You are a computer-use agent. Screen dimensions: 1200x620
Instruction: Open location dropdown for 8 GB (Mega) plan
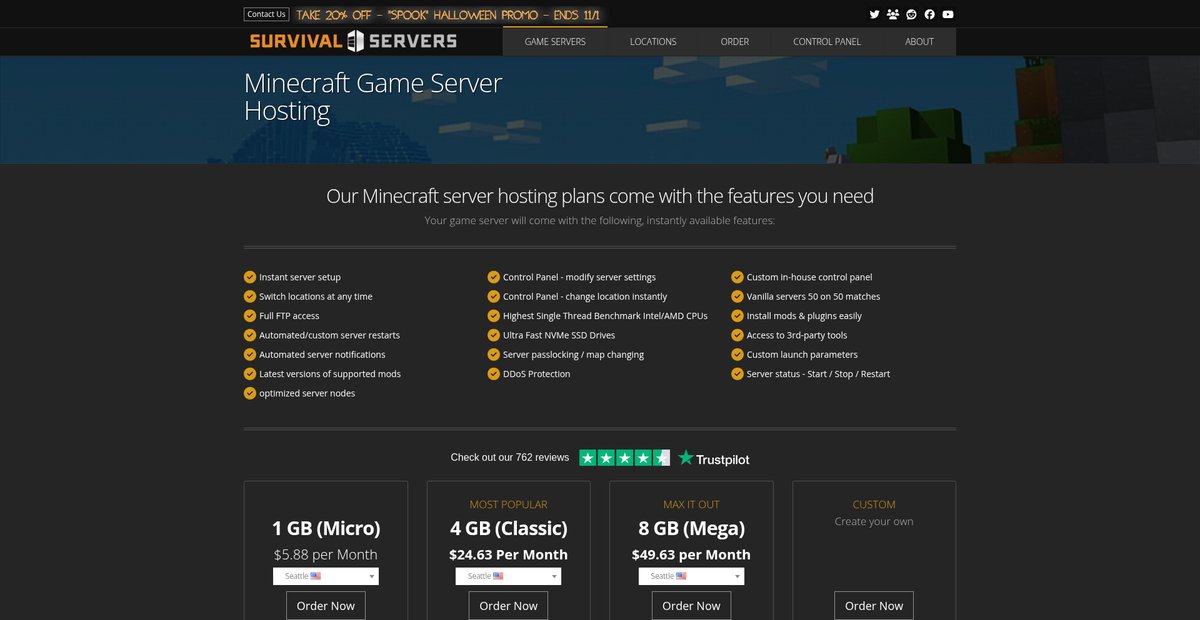coord(691,576)
